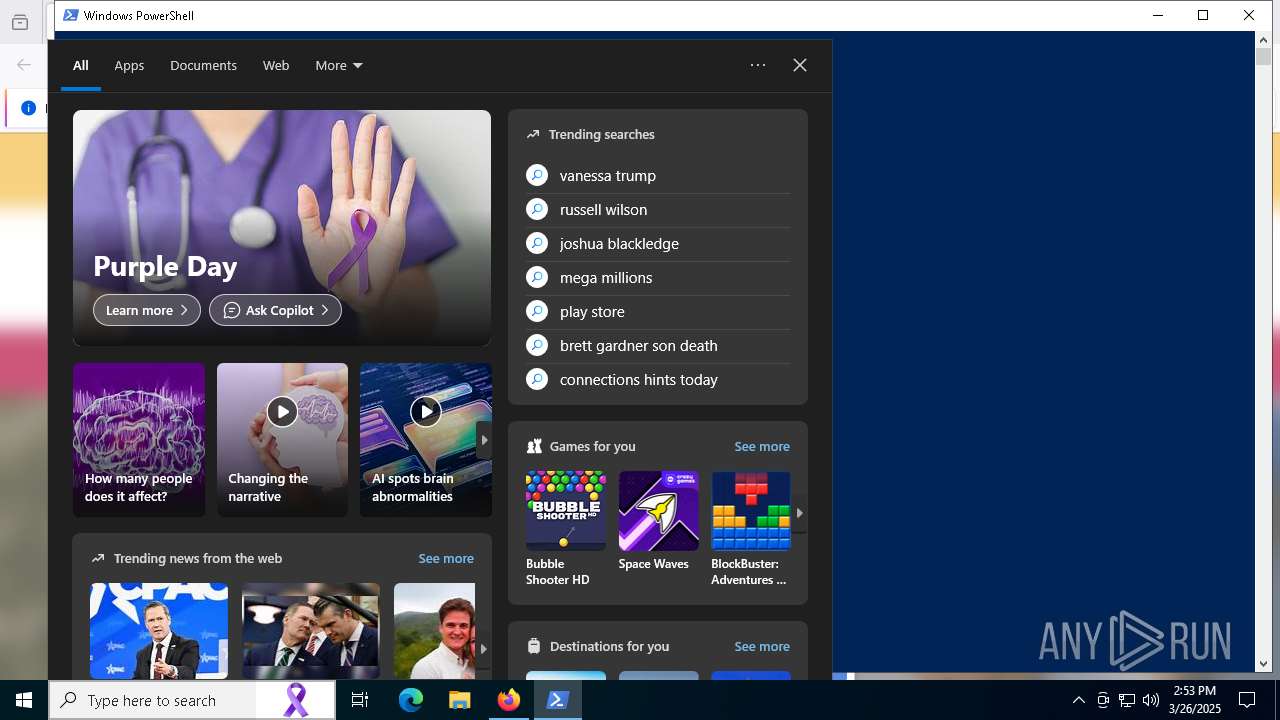
Task: Search trending 'play store'
Action: pos(592,311)
